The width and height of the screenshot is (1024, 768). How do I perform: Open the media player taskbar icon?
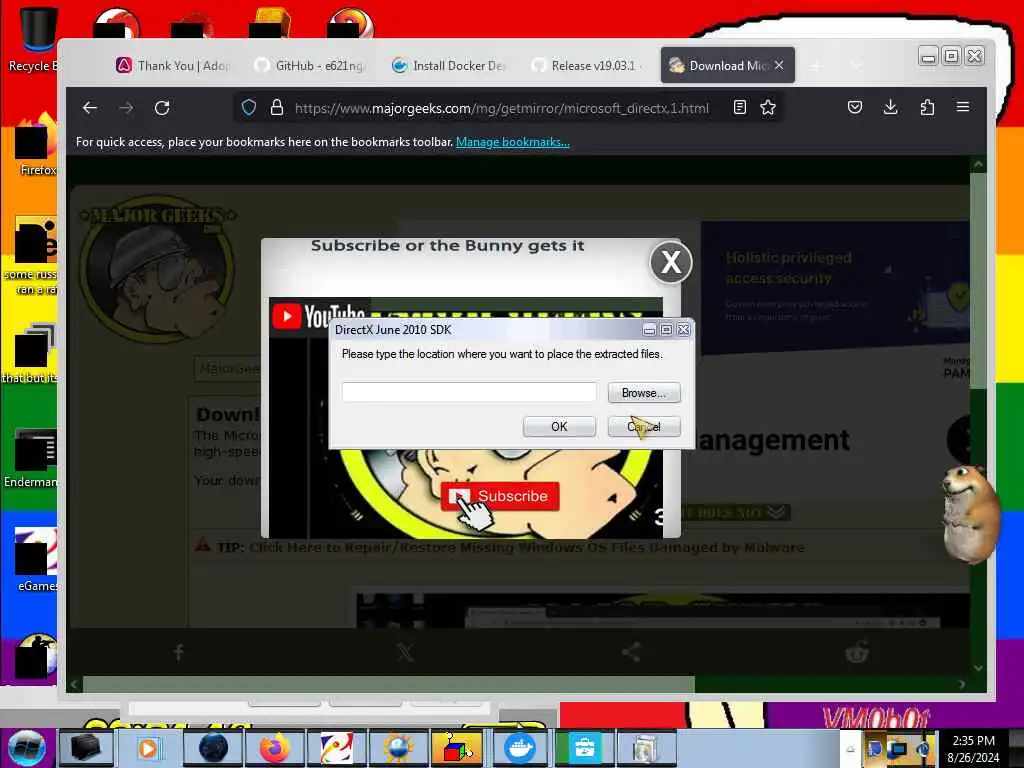(148, 748)
